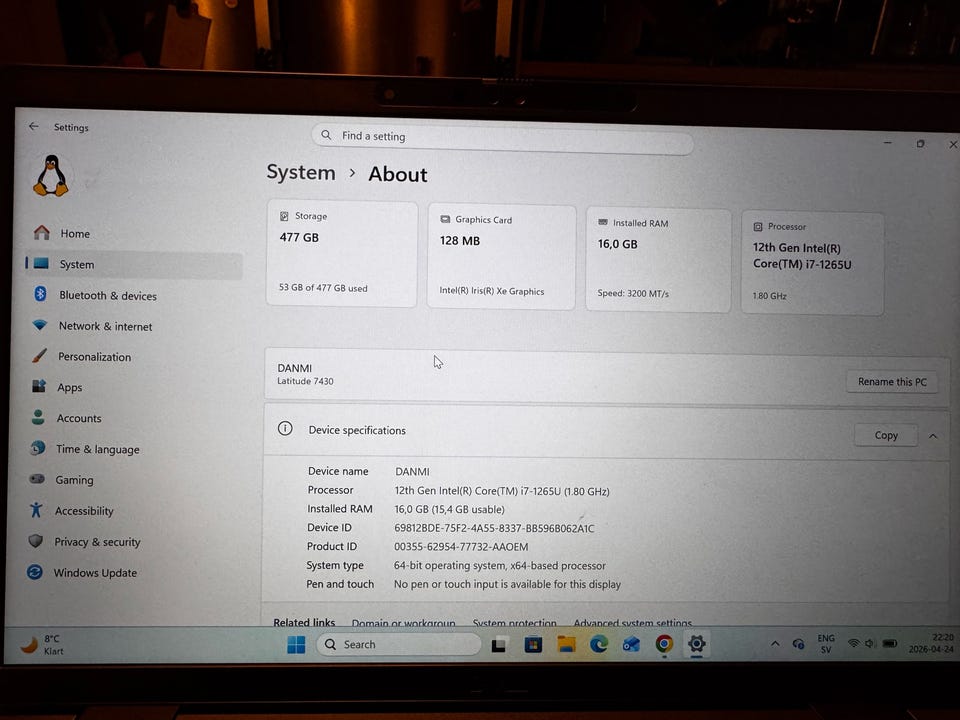
Task: Click the Product ID value 00355-62954-77732-AAOEM
Action: coord(461,547)
